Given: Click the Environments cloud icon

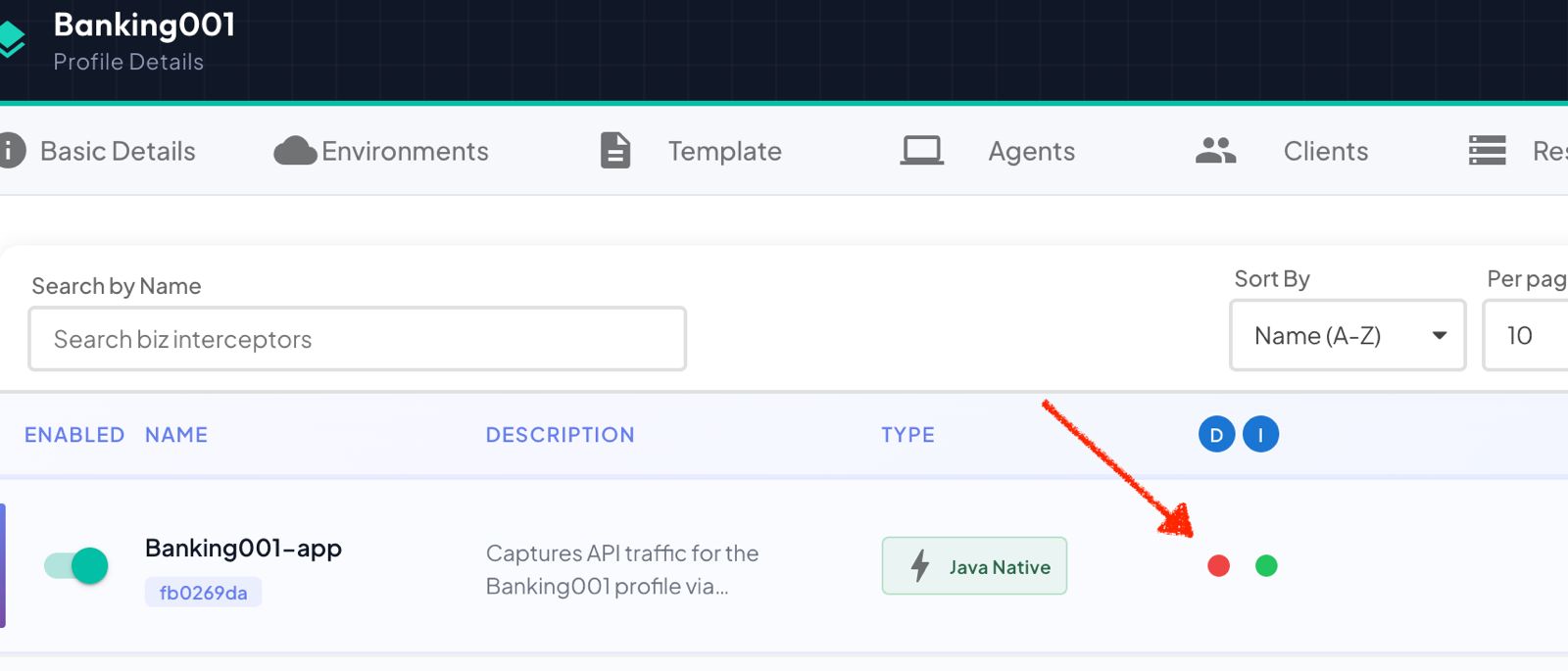Looking at the screenshot, I should point(295,151).
